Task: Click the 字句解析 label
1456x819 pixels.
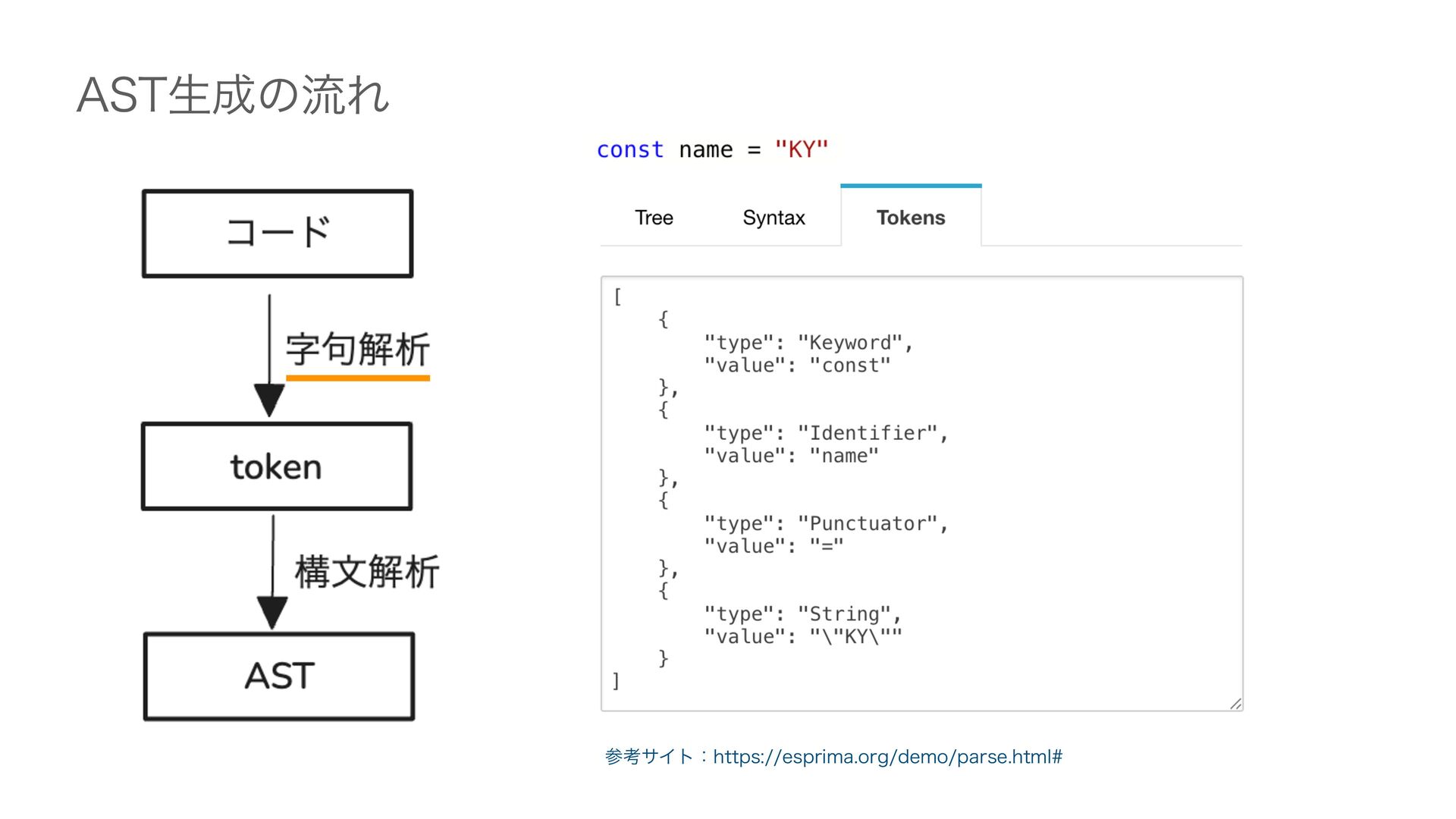Action: click(x=358, y=350)
